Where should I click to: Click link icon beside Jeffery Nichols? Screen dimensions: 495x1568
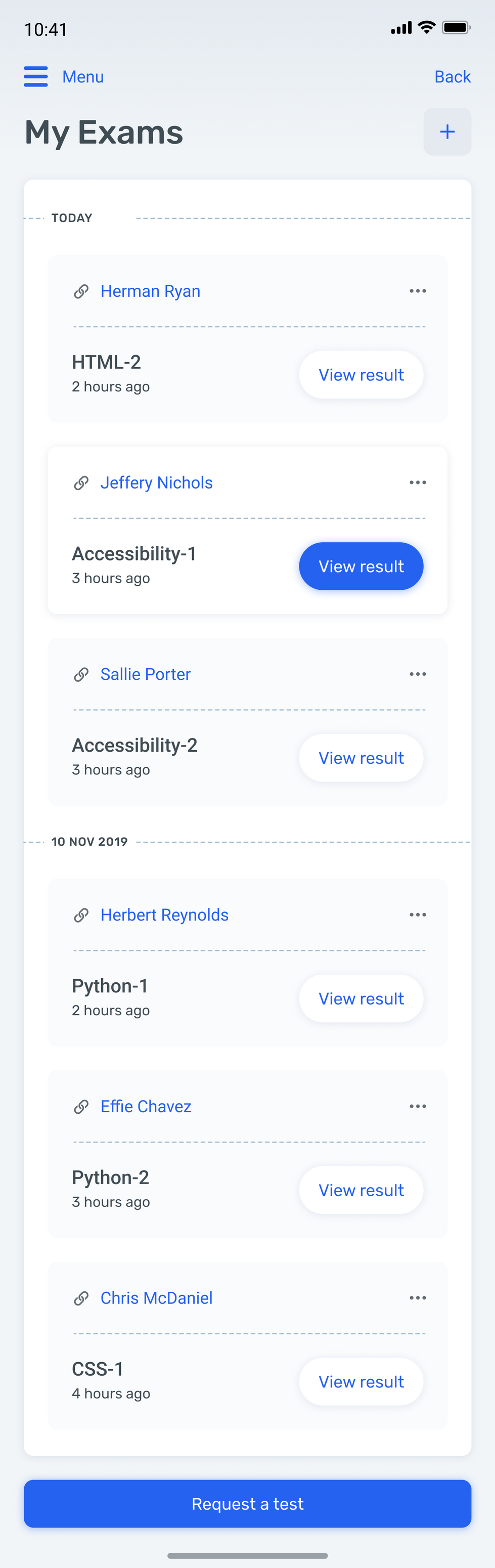coord(81,484)
